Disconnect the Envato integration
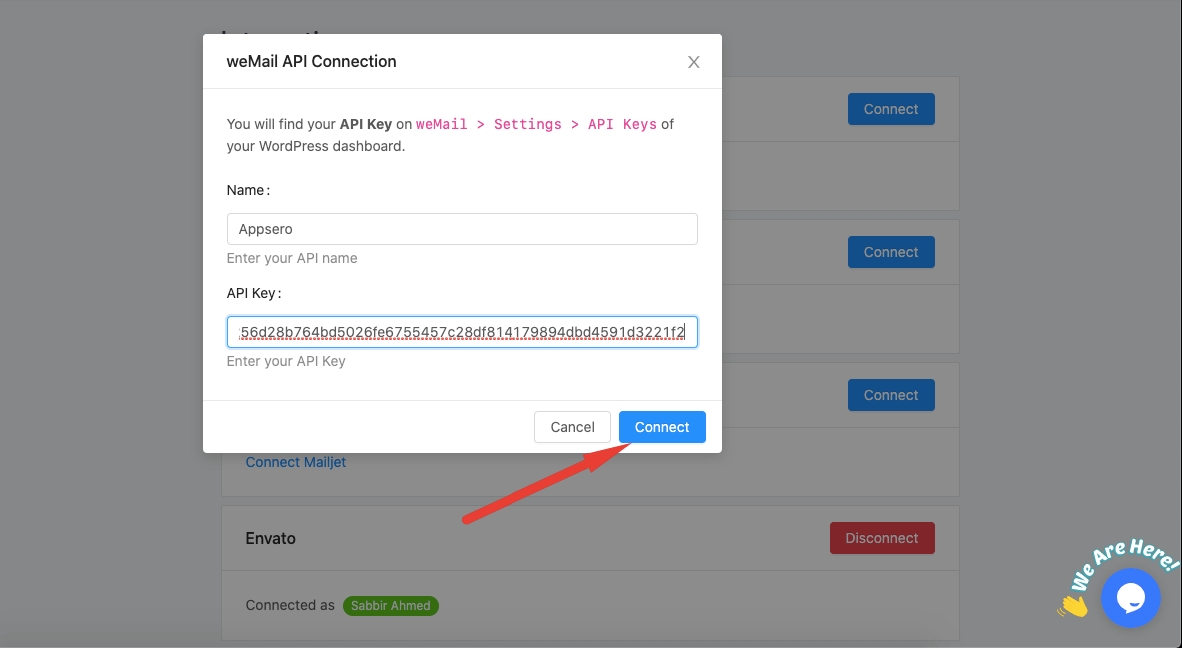This screenshot has width=1182, height=648. pyautogui.click(x=882, y=537)
